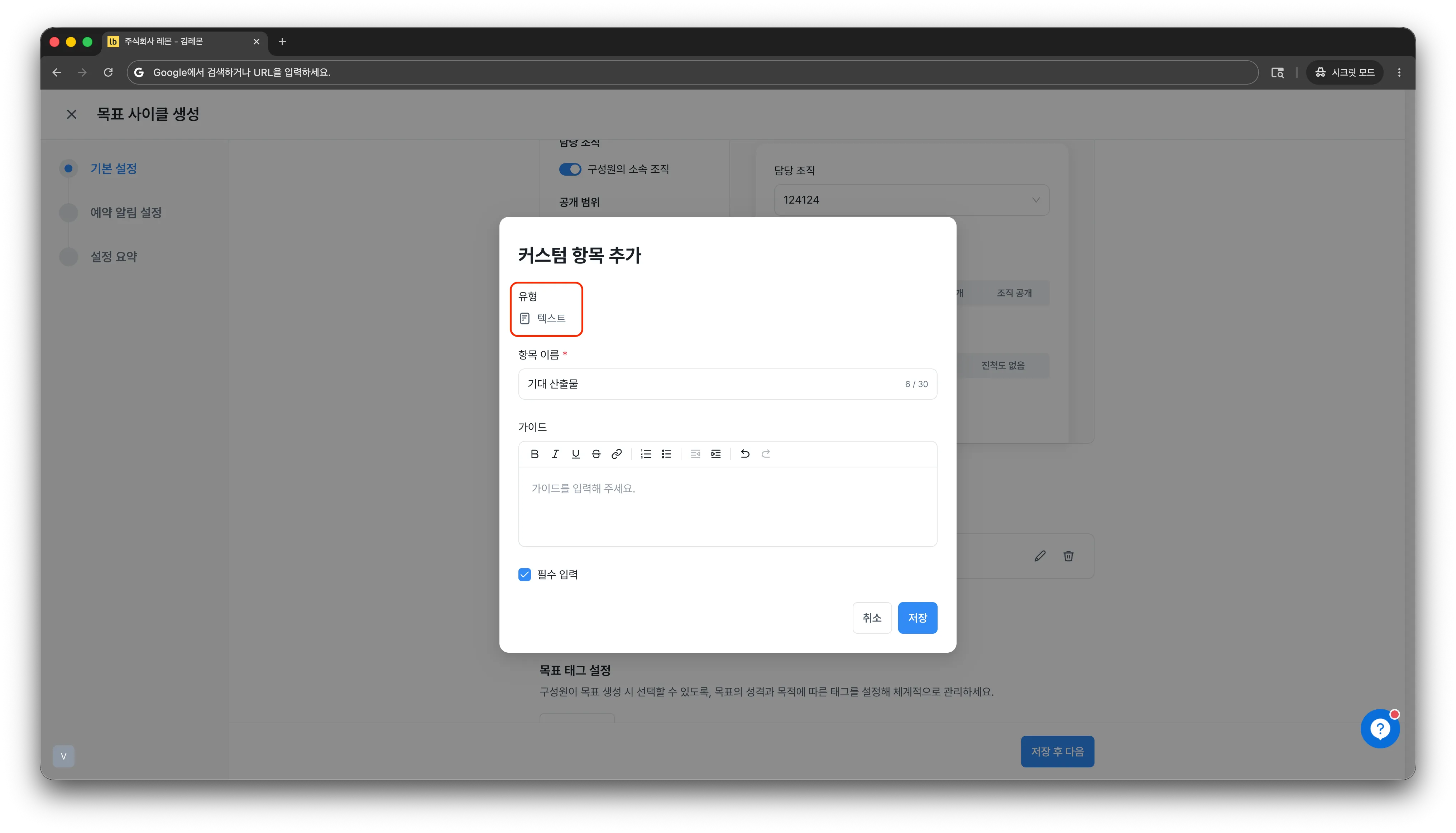The width and height of the screenshot is (1456, 833).
Task: Expand the 담당 조직 124124 dropdown
Action: pyautogui.click(x=911, y=200)
